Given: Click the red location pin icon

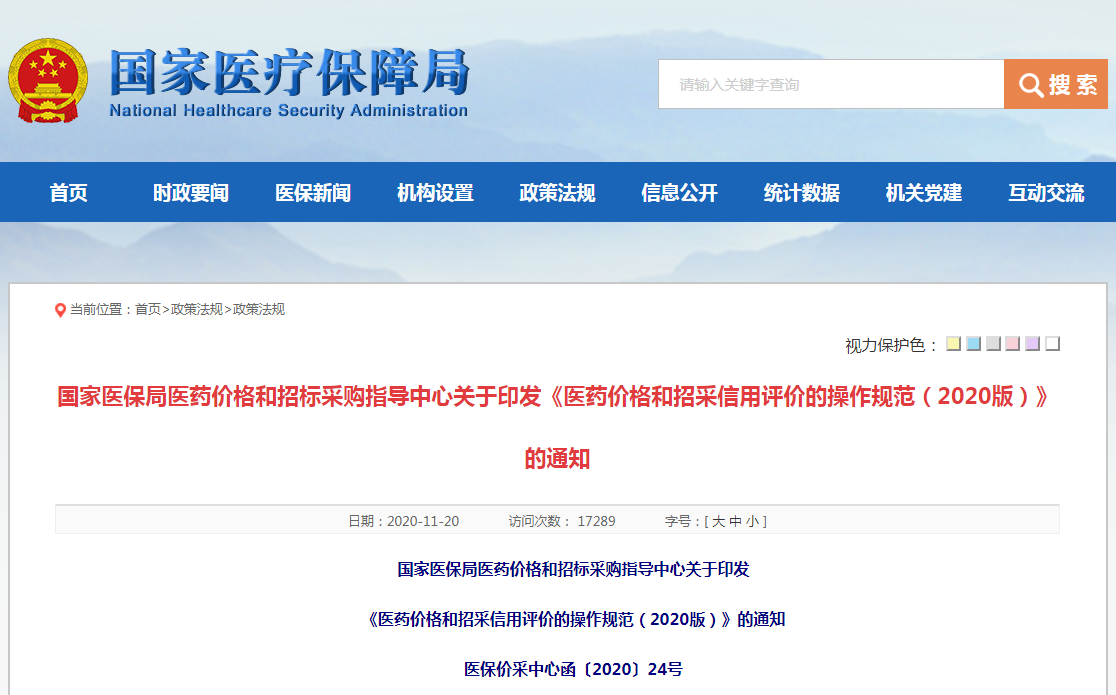Looking at the screenshot, I should (x=60, y=310).
